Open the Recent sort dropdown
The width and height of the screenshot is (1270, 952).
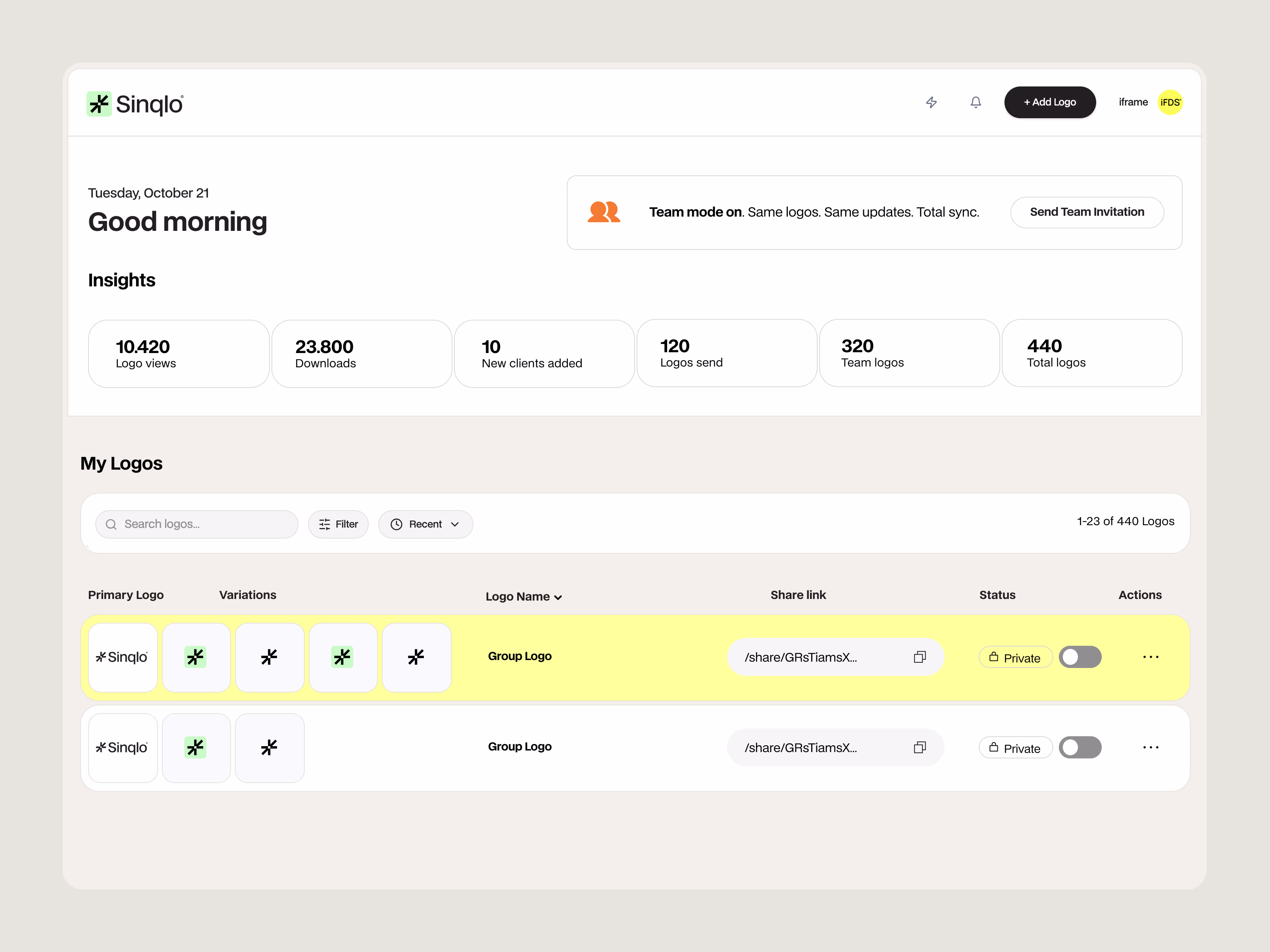tap(425, 524)
